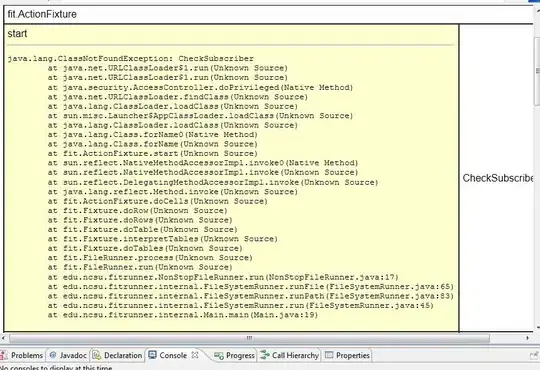Click the Declaration tab icon
This screenshot has width=540, height=370.
coord(97,355)
